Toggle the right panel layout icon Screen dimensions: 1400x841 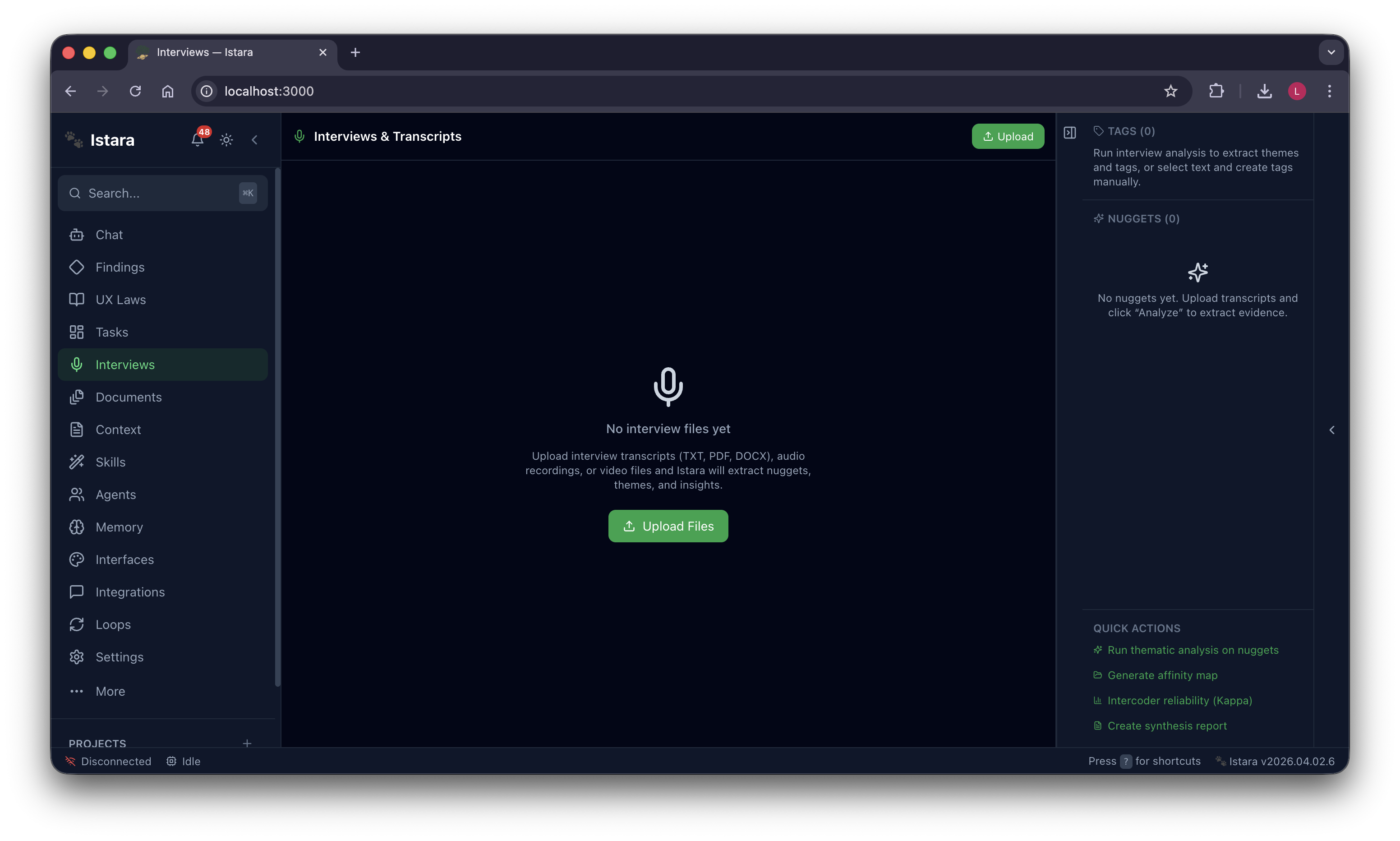point(1069,133)
